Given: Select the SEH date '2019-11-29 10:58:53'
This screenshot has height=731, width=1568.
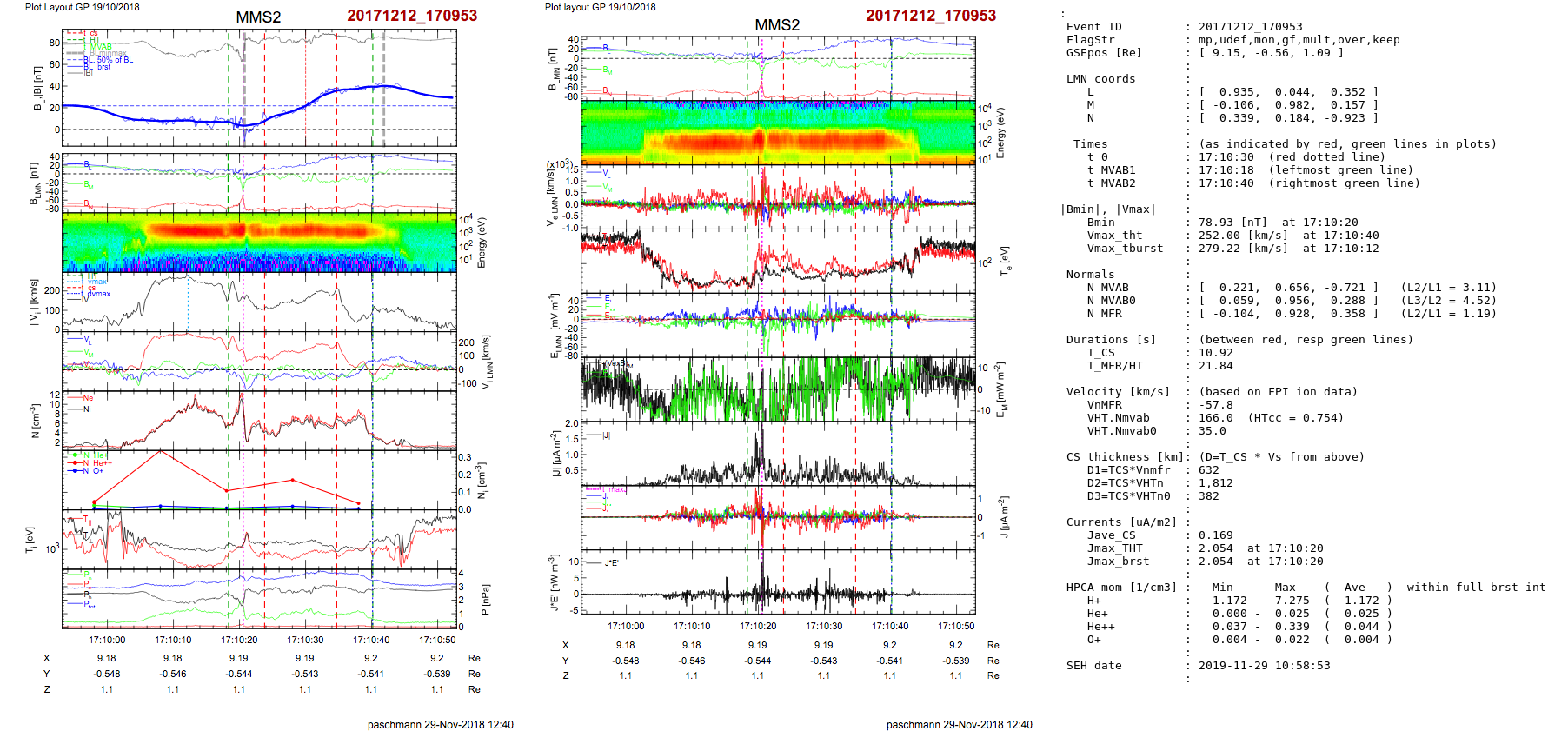Looking at the screenshot, I should 1265,666.
